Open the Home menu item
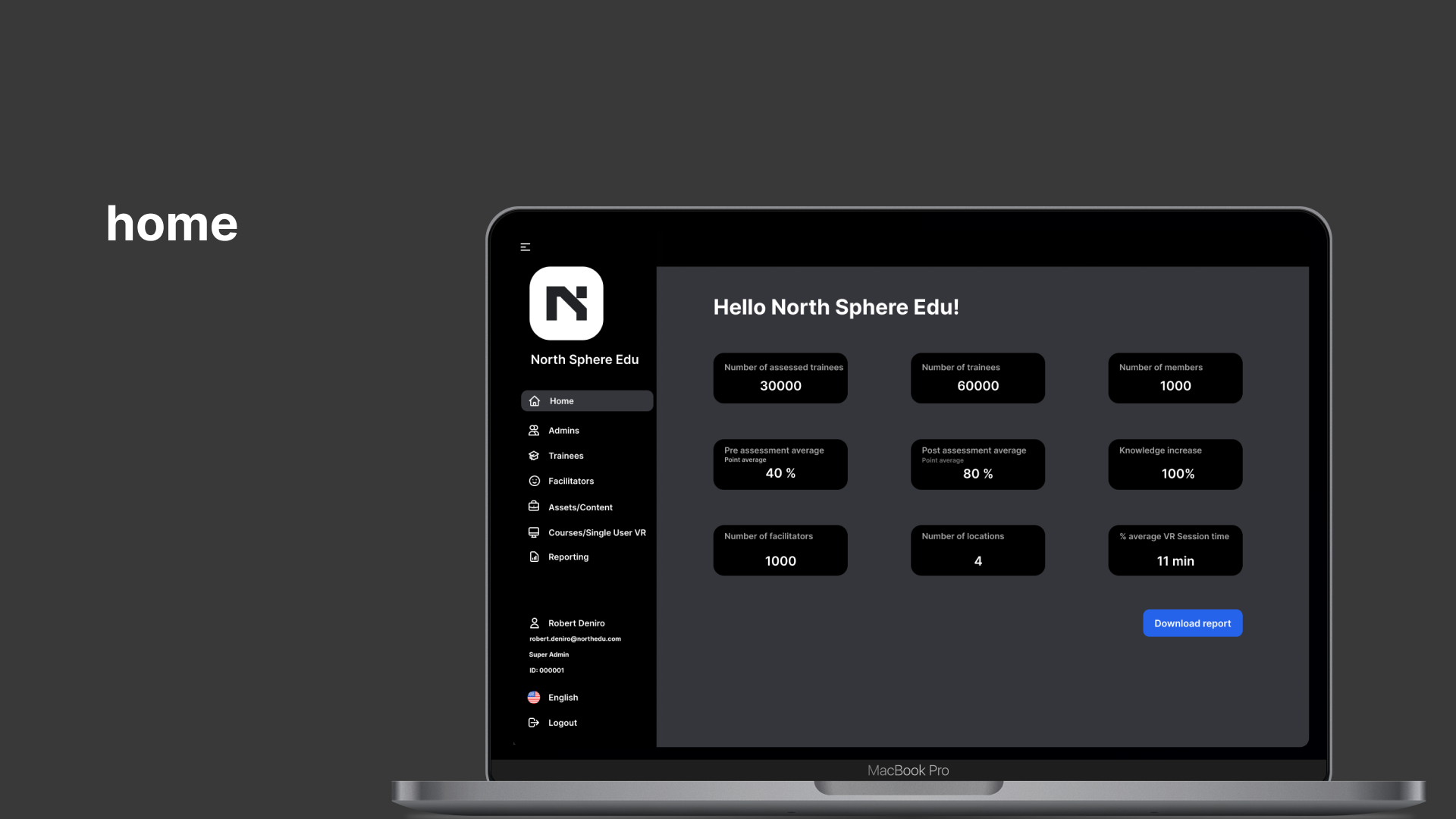1456x819 pixels. 587,401
